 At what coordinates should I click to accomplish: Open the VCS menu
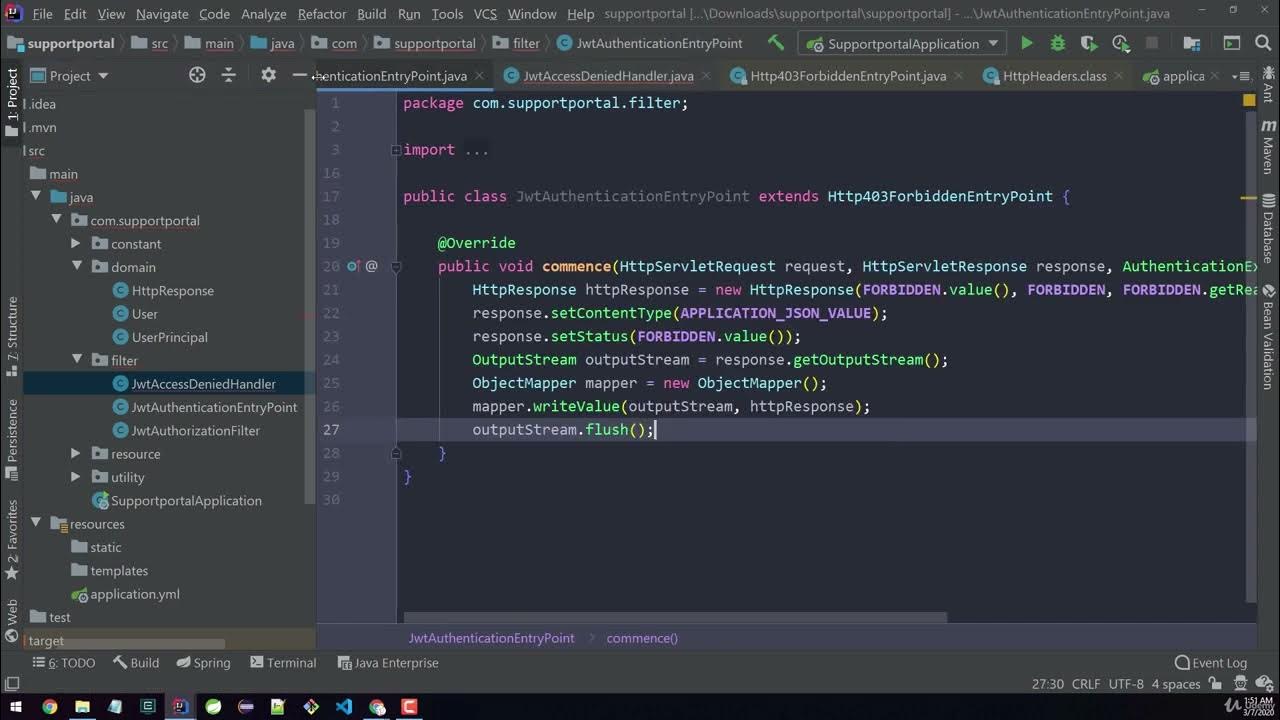point(485,14)
